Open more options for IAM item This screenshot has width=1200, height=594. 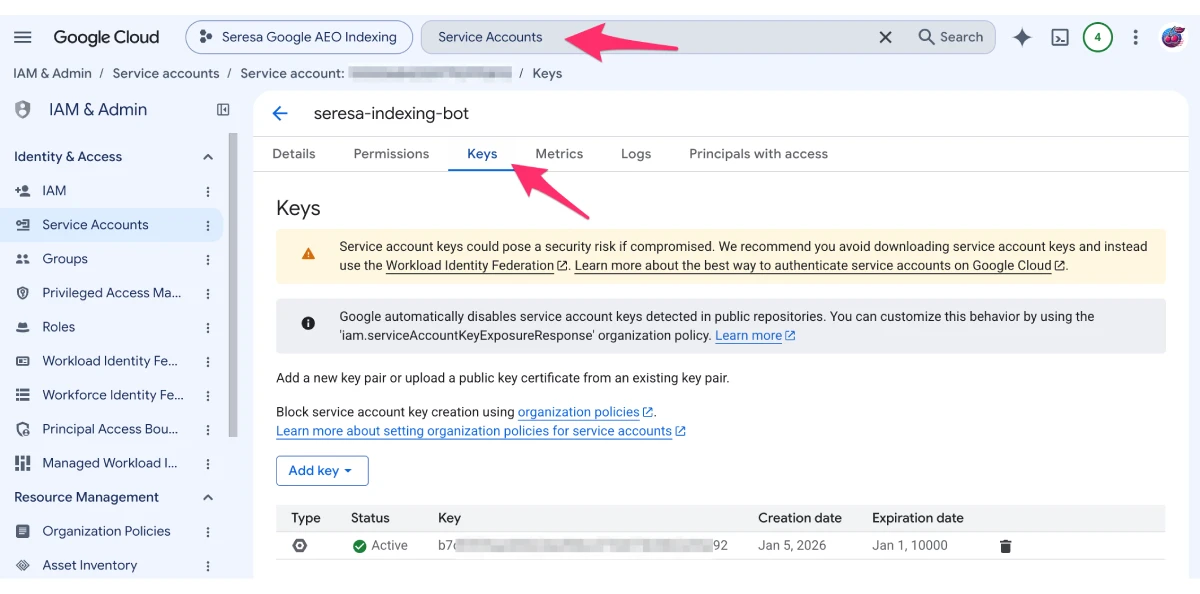(x=208, y=191)
